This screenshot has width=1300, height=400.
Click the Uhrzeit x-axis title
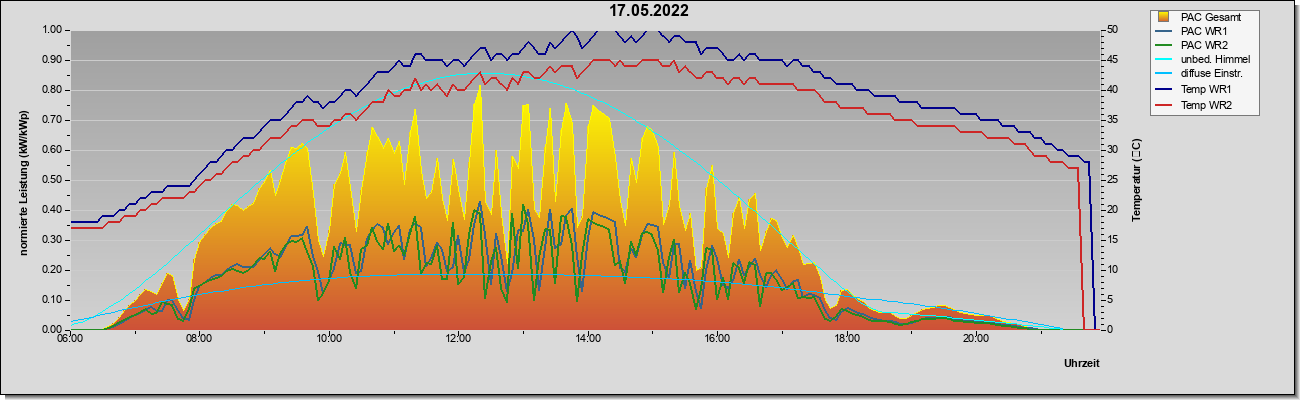click(x=1081, y=364)
